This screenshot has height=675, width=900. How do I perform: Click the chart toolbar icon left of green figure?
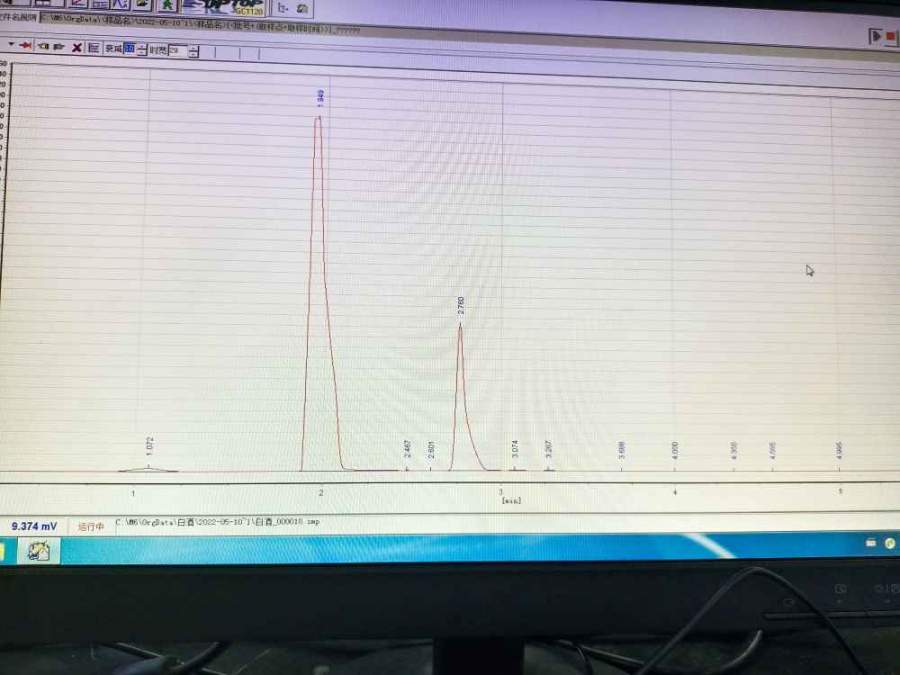142,5
